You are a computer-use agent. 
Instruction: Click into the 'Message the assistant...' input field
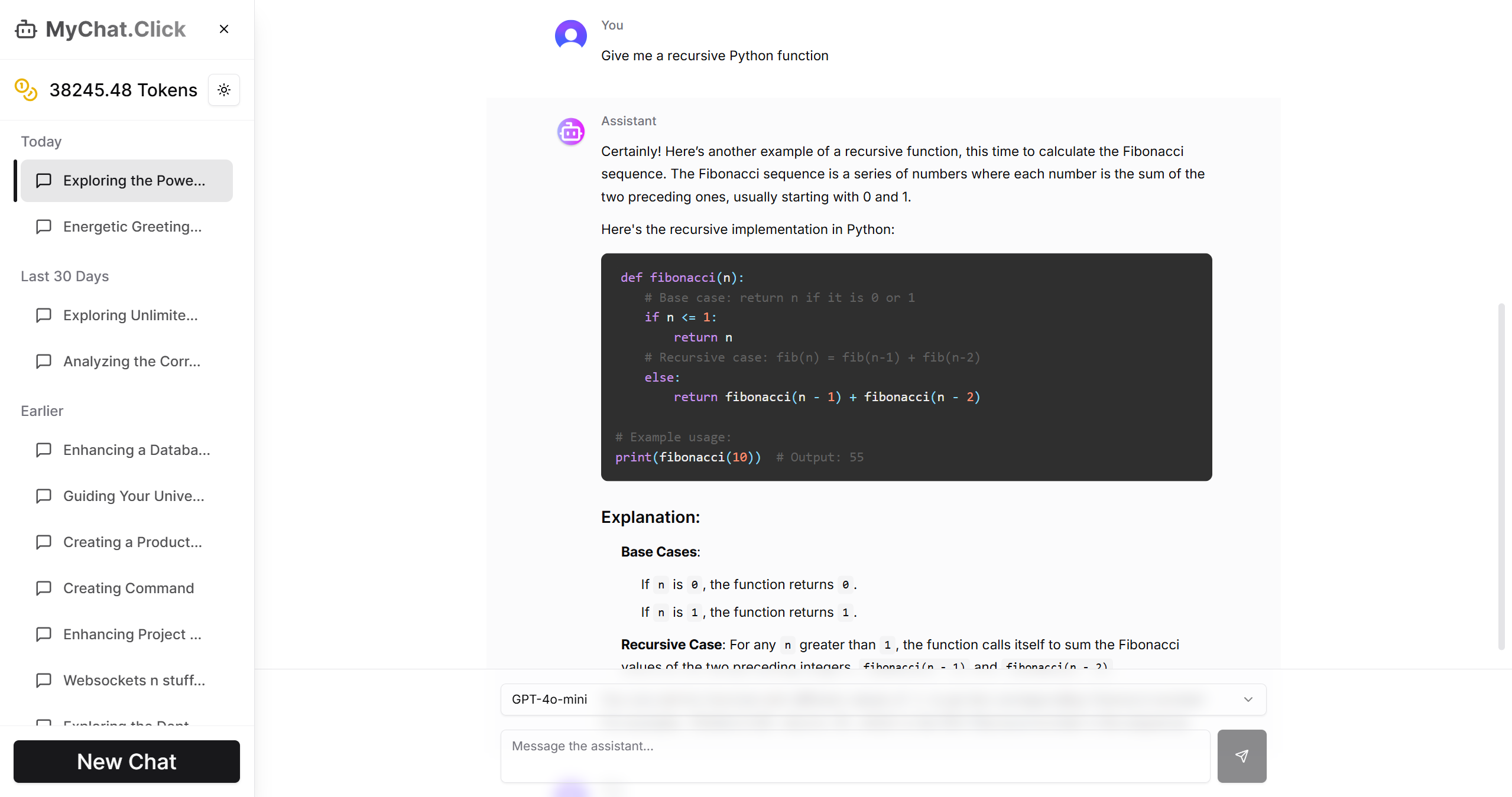pyautogui.click(x=855, y=756)
